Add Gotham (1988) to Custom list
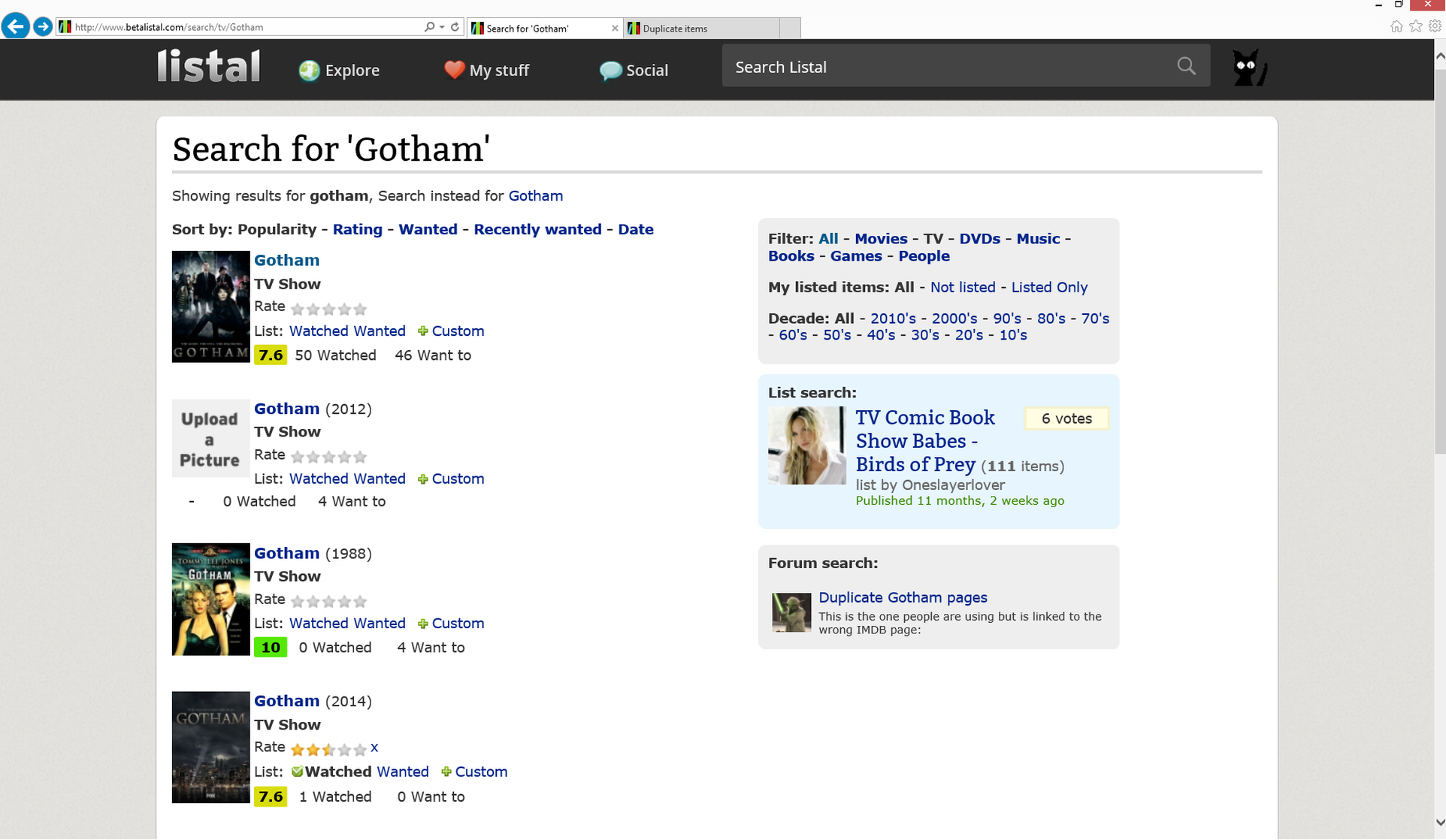The height and width of the screenshot is (840, 1446). pyautogui.click(x=451, y=624)
